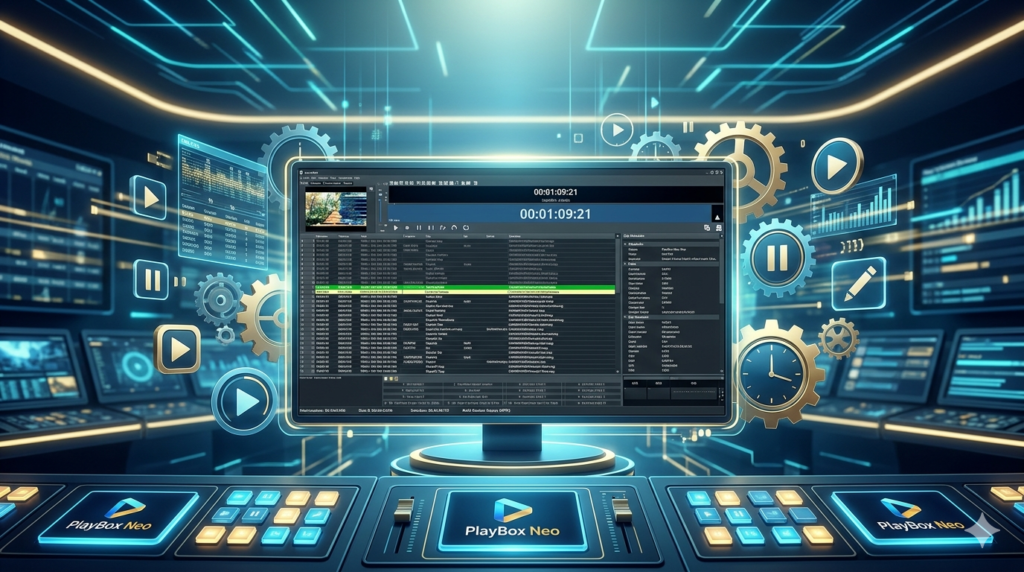
Task: Click the pencil edit icon right of monitor
Action: pos(859,285)
